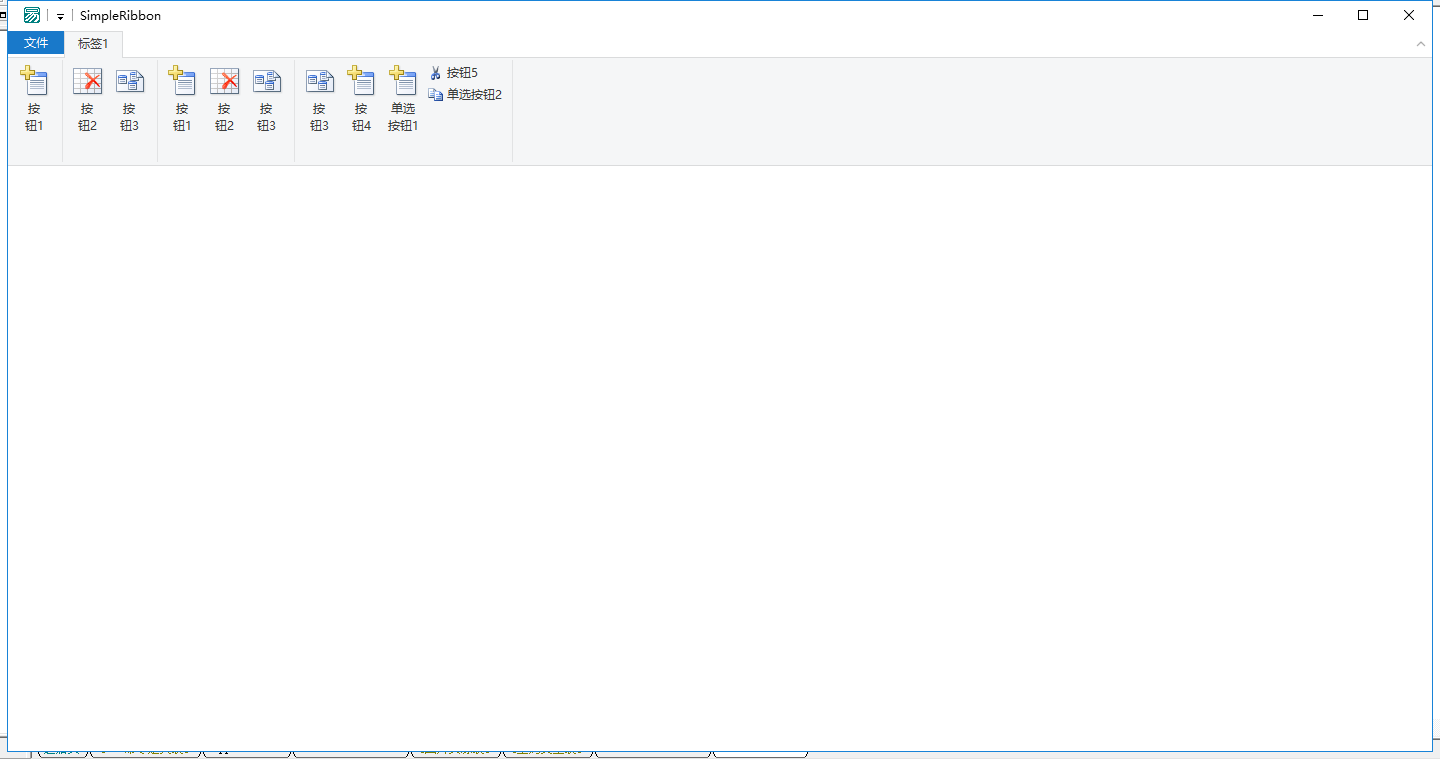1440x759 pixels.
Task: Click 按钮1 in the 按钮1-按钮2-按钮3 group
Action: point(182,100)
